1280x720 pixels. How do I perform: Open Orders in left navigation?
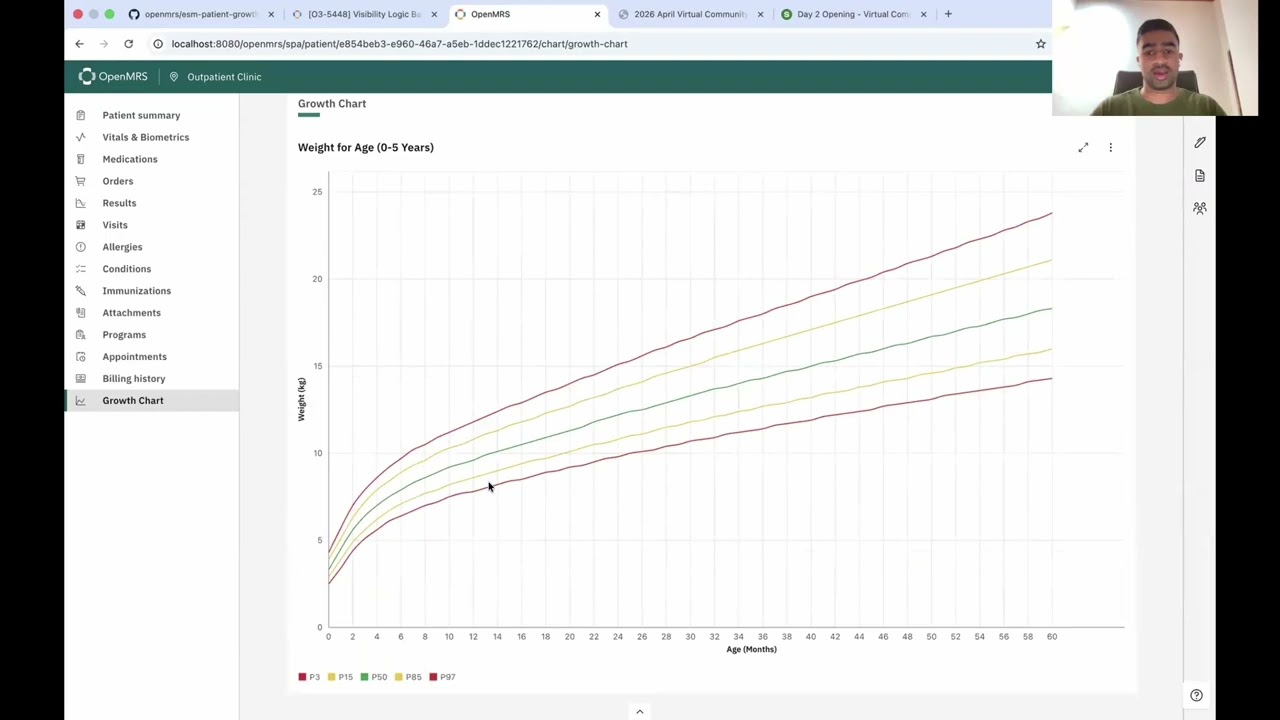(x=117, y=181)
